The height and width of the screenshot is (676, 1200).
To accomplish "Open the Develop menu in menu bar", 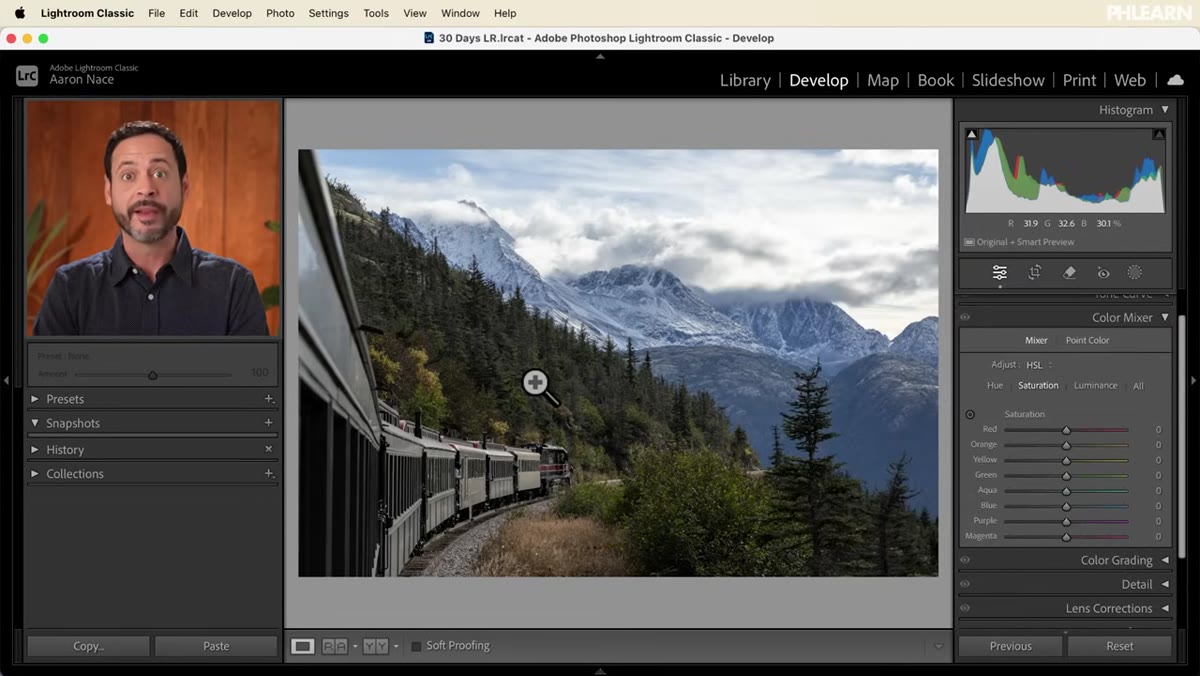I will coord(232,13).
